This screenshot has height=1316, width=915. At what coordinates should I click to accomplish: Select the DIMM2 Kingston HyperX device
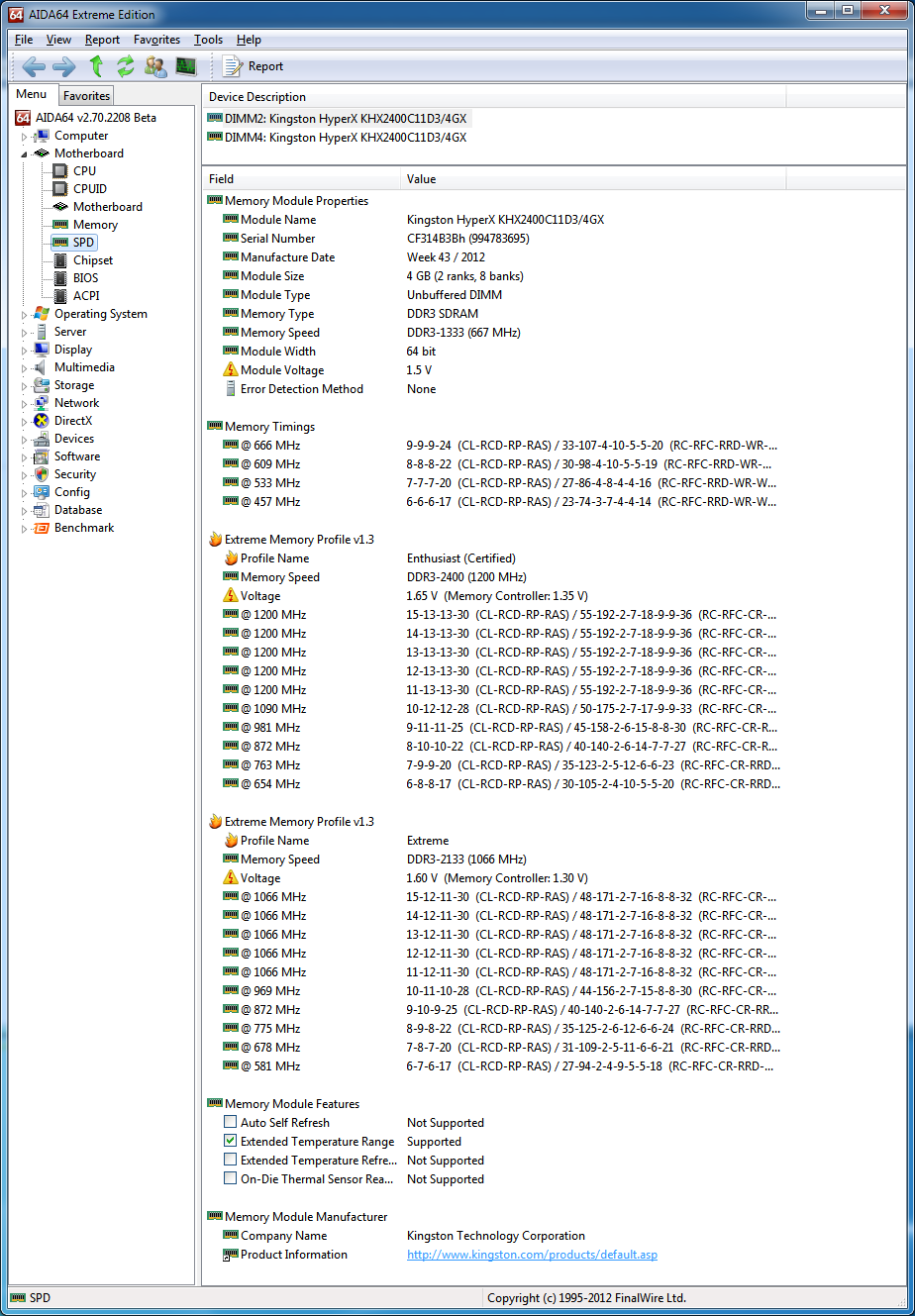pyautogui.click(x=337, y=118)
